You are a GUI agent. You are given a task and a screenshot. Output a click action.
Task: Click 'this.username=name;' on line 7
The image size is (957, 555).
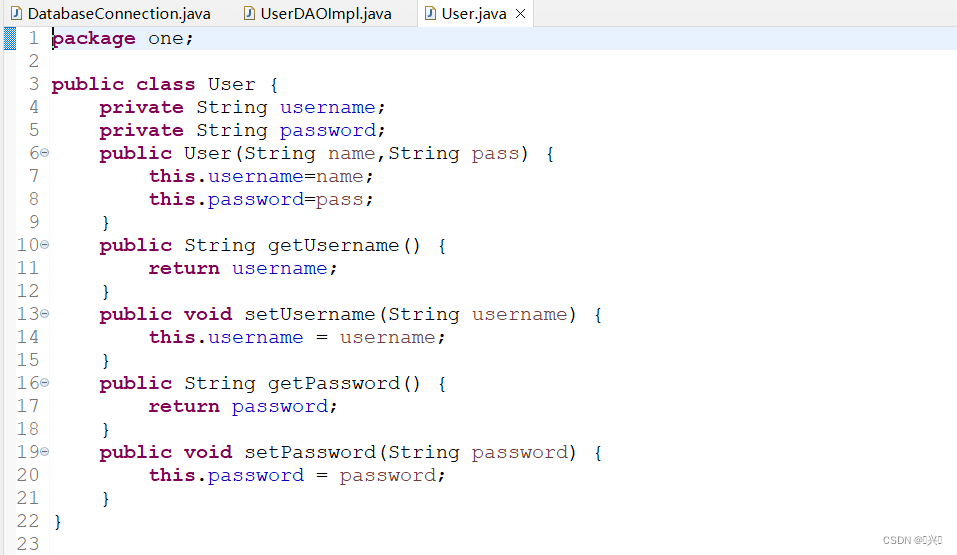point(261,176)
